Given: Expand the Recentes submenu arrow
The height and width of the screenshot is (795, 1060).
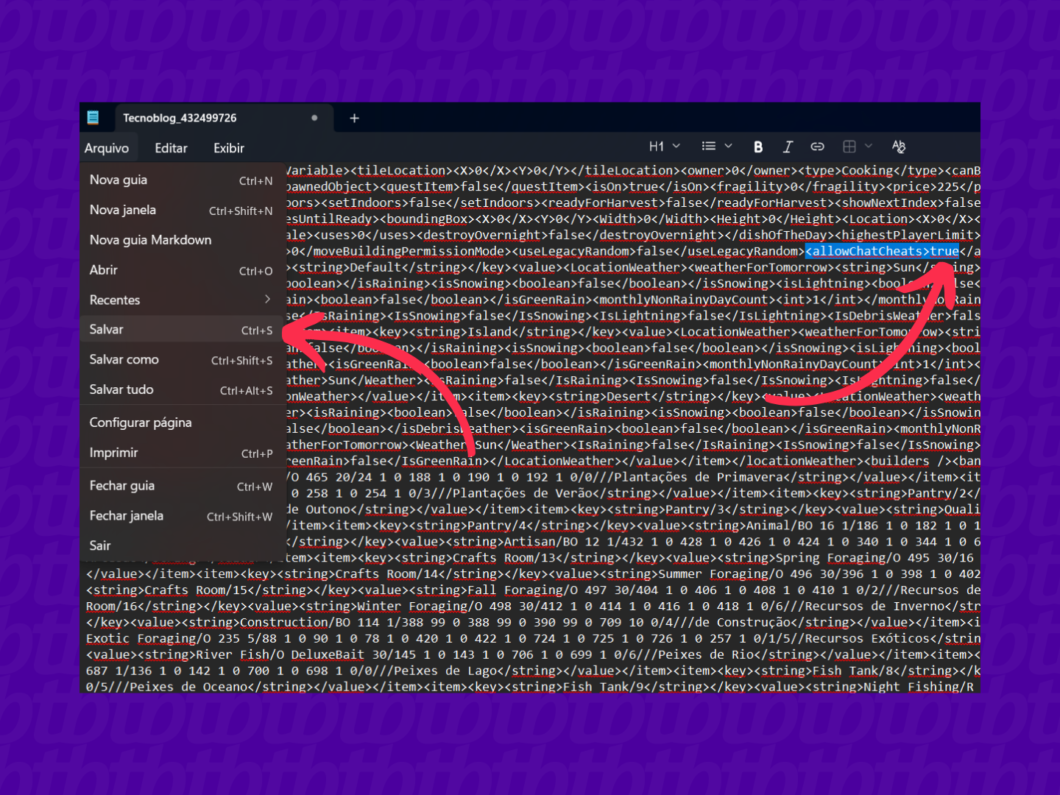Looking at the screenshot, I should pos(267,300).
